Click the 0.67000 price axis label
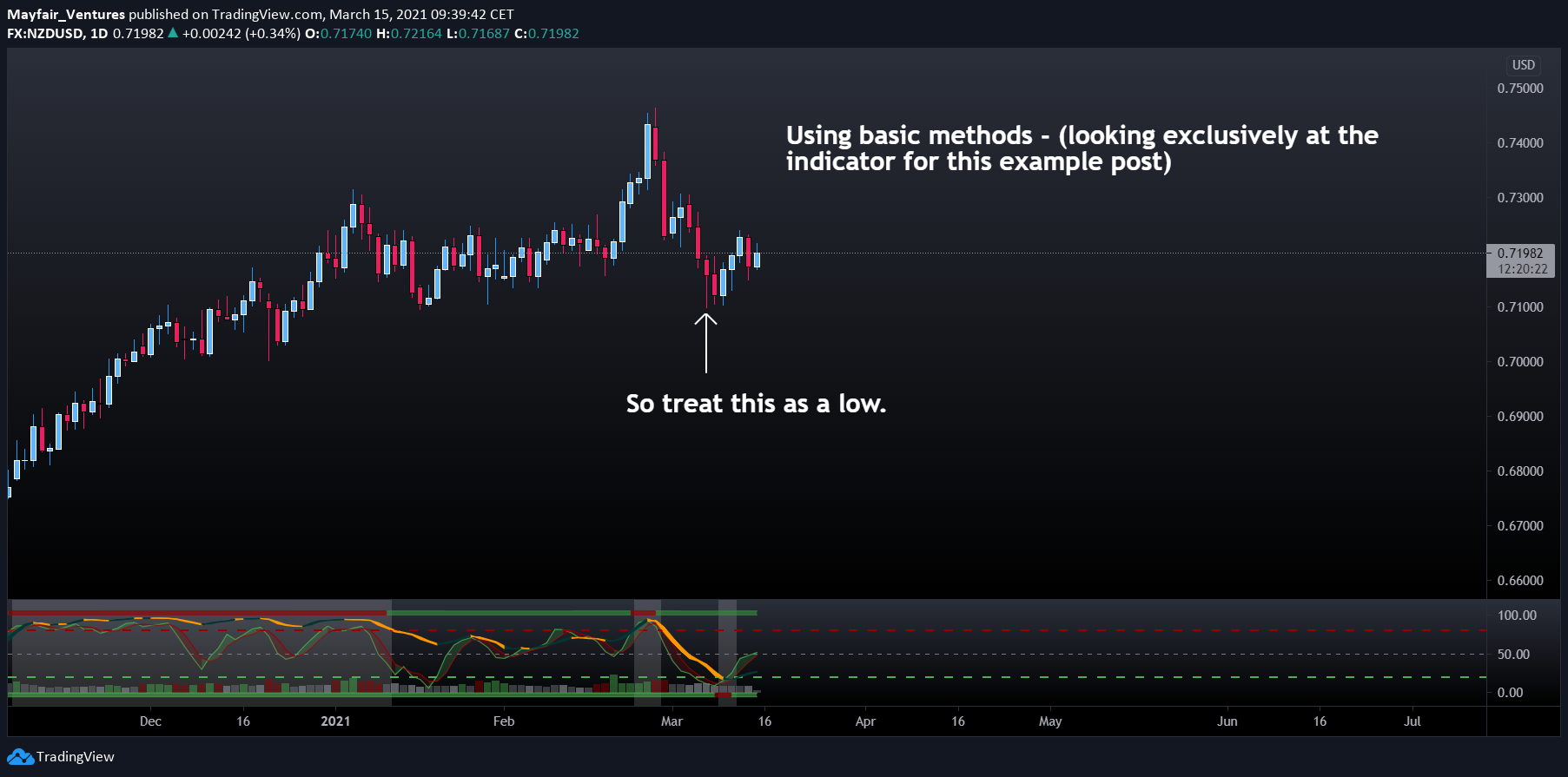 point(1520,526)
